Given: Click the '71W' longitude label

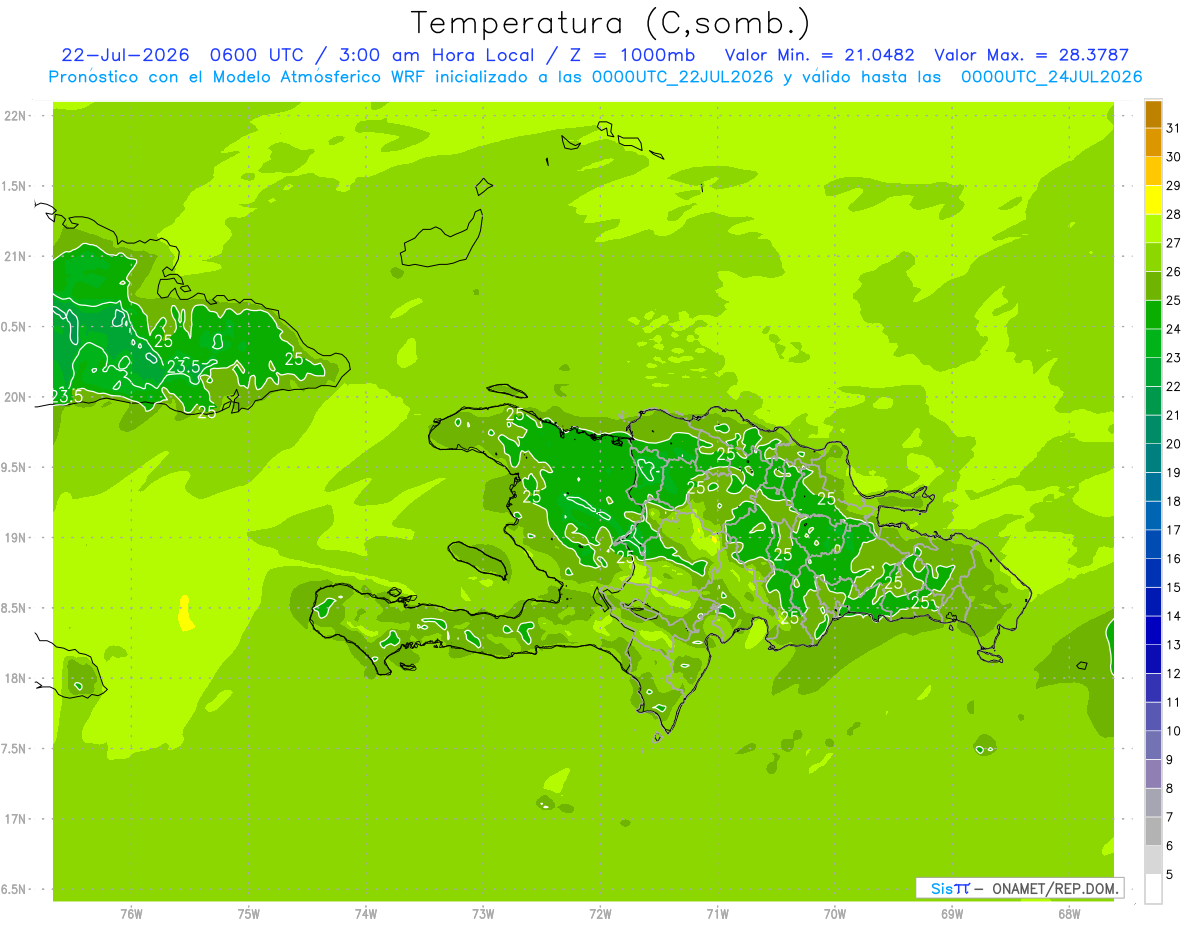Looking at the screenshot, I should [x=717, y=914].
